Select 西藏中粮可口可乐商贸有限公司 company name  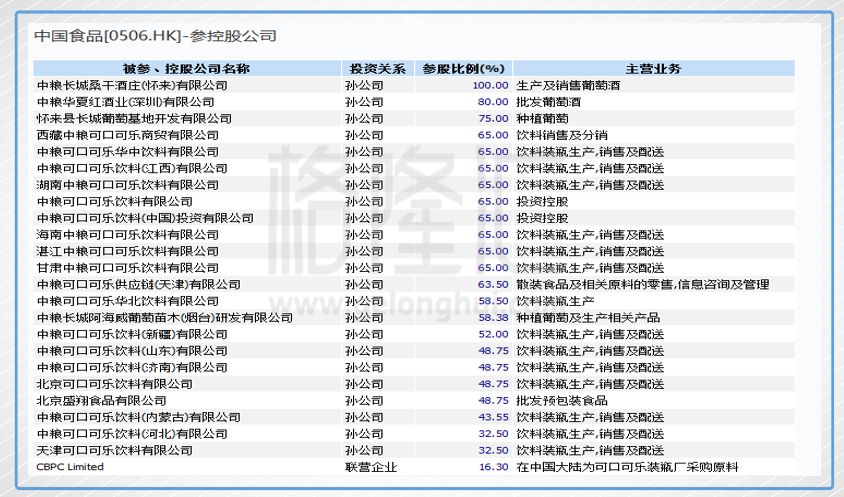pyautogui.click(x=128, y=135)
